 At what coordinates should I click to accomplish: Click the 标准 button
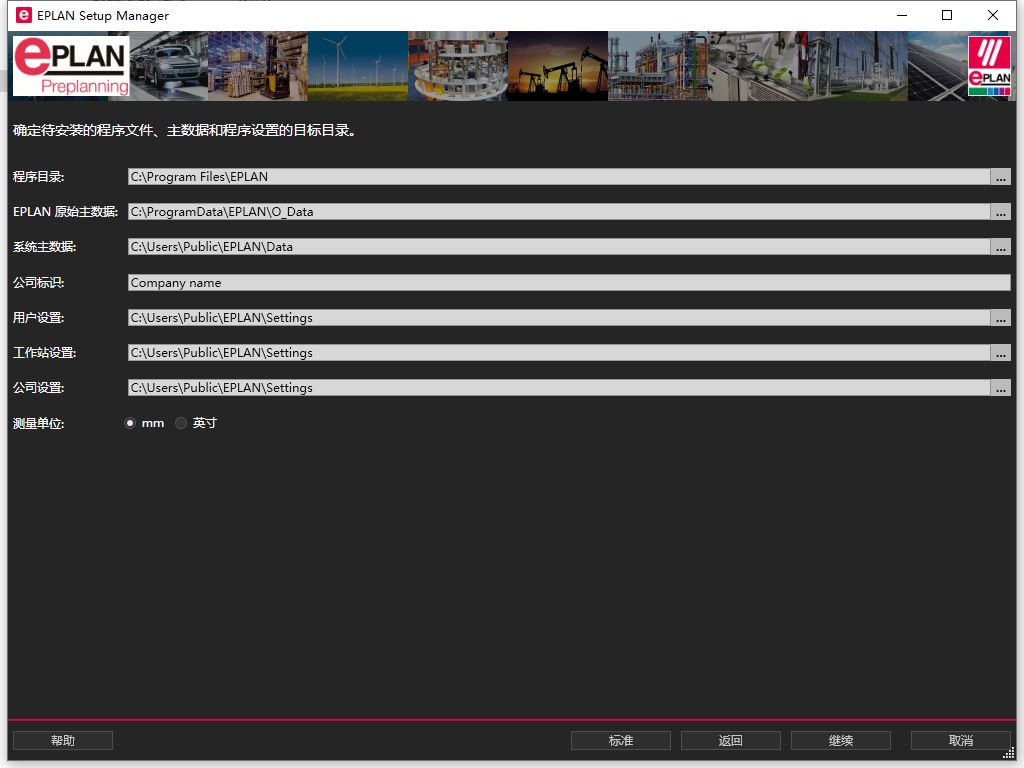click(x=620, y=740)
